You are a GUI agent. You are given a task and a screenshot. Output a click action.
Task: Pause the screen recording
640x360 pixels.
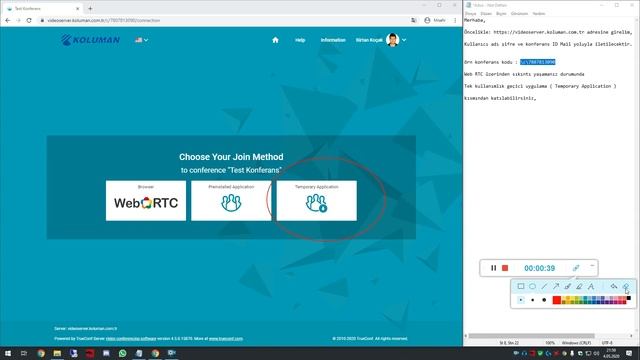click(x=493, y=268)
